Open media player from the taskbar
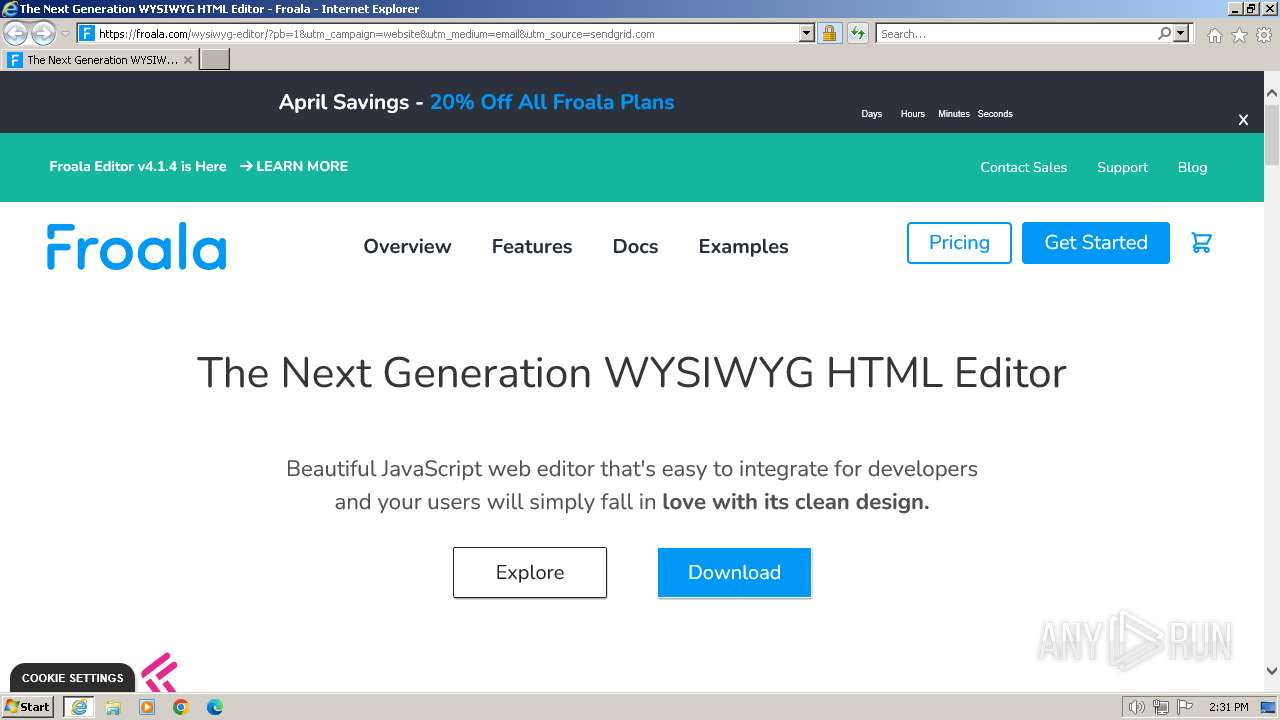This screenshot has width=1280, height=720. pos(147,707)
